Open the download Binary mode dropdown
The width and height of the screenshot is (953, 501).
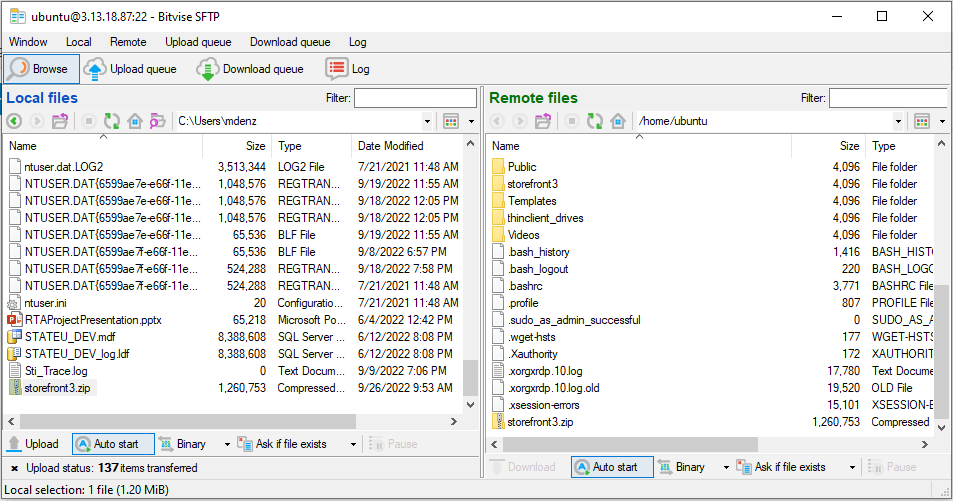[726, 468]
